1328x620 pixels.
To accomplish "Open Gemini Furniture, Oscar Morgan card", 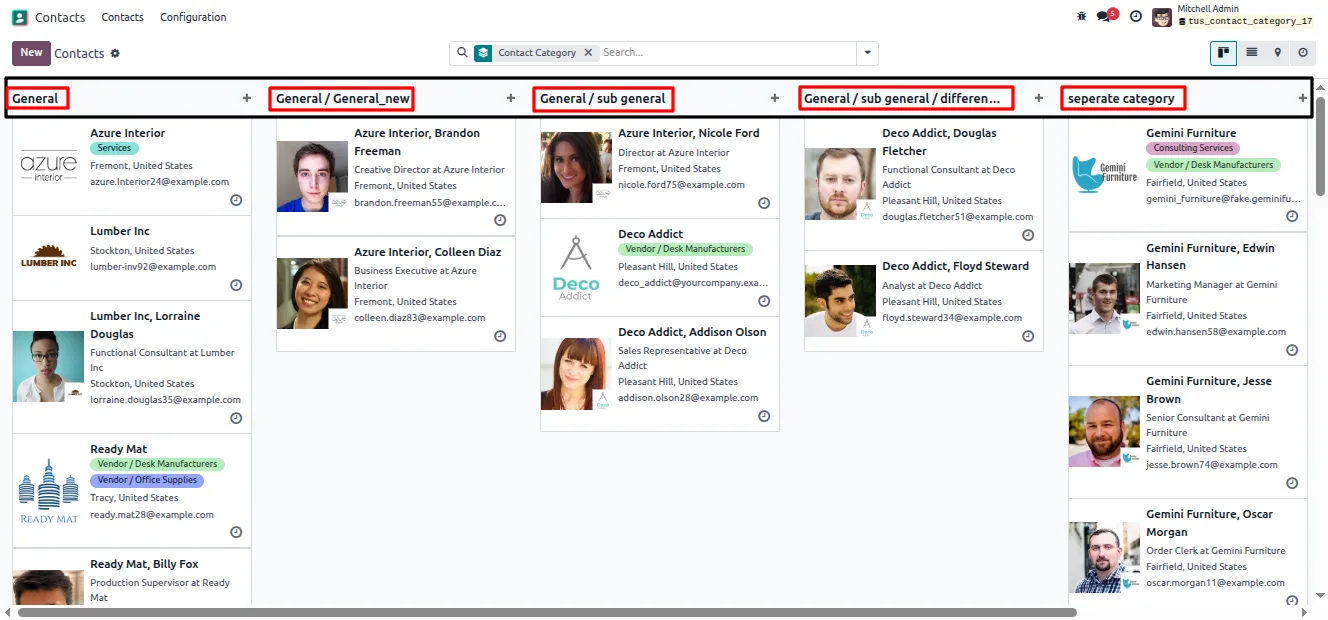I will [1188, 553].
